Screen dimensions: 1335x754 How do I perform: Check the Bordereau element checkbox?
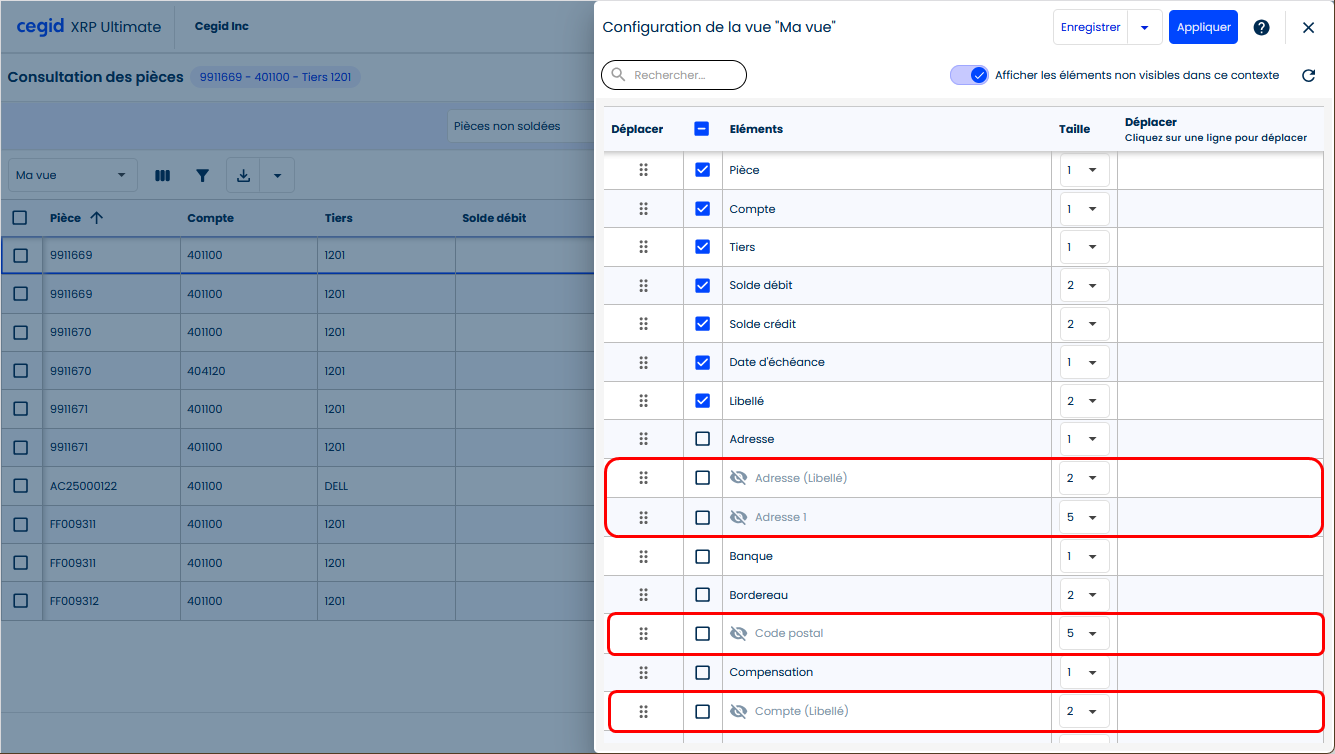point(702,595)
